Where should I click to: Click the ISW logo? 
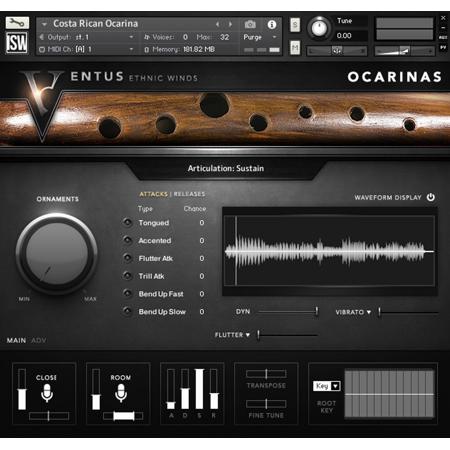coord(17,43)
